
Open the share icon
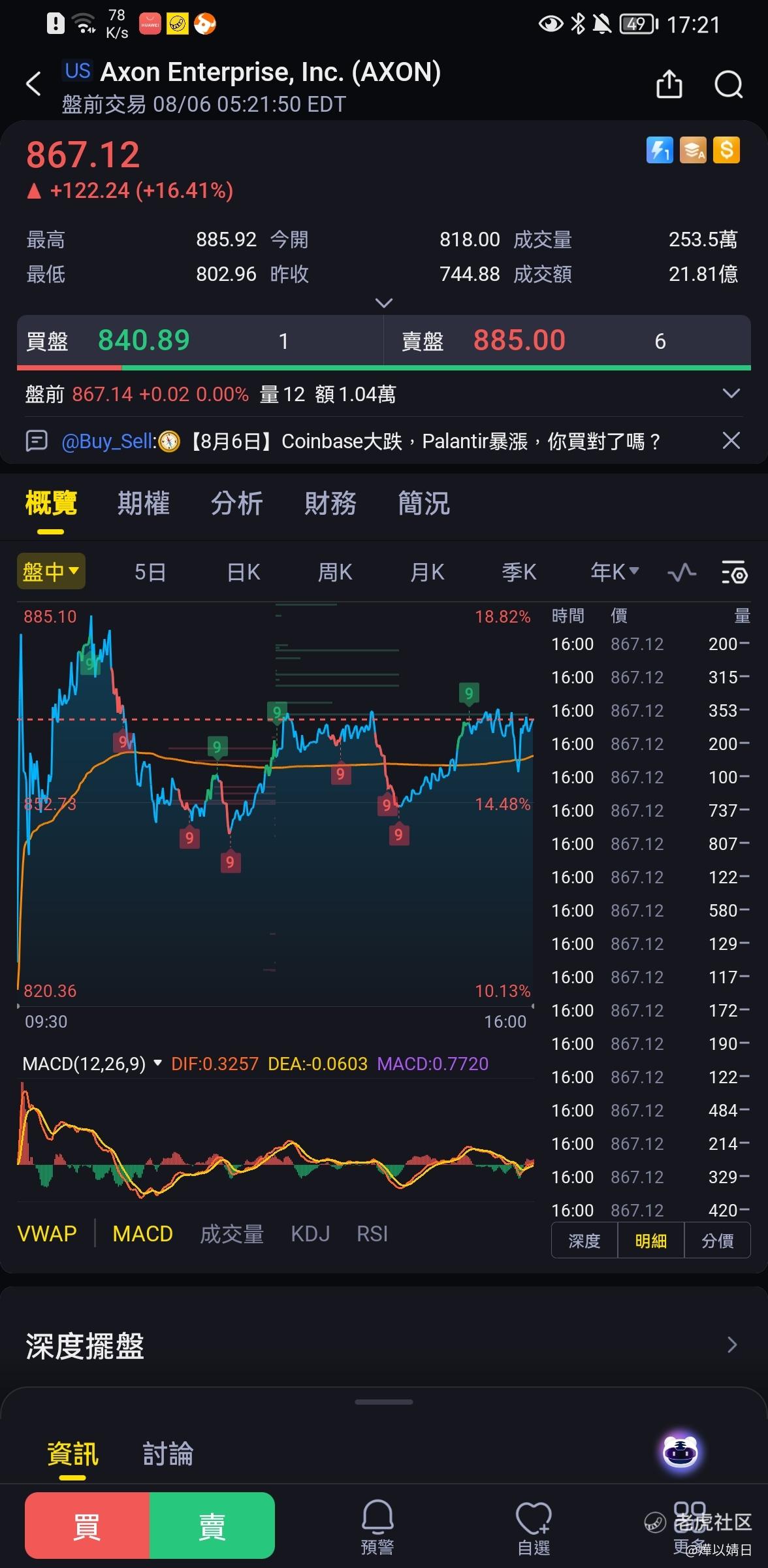(669, 84)
